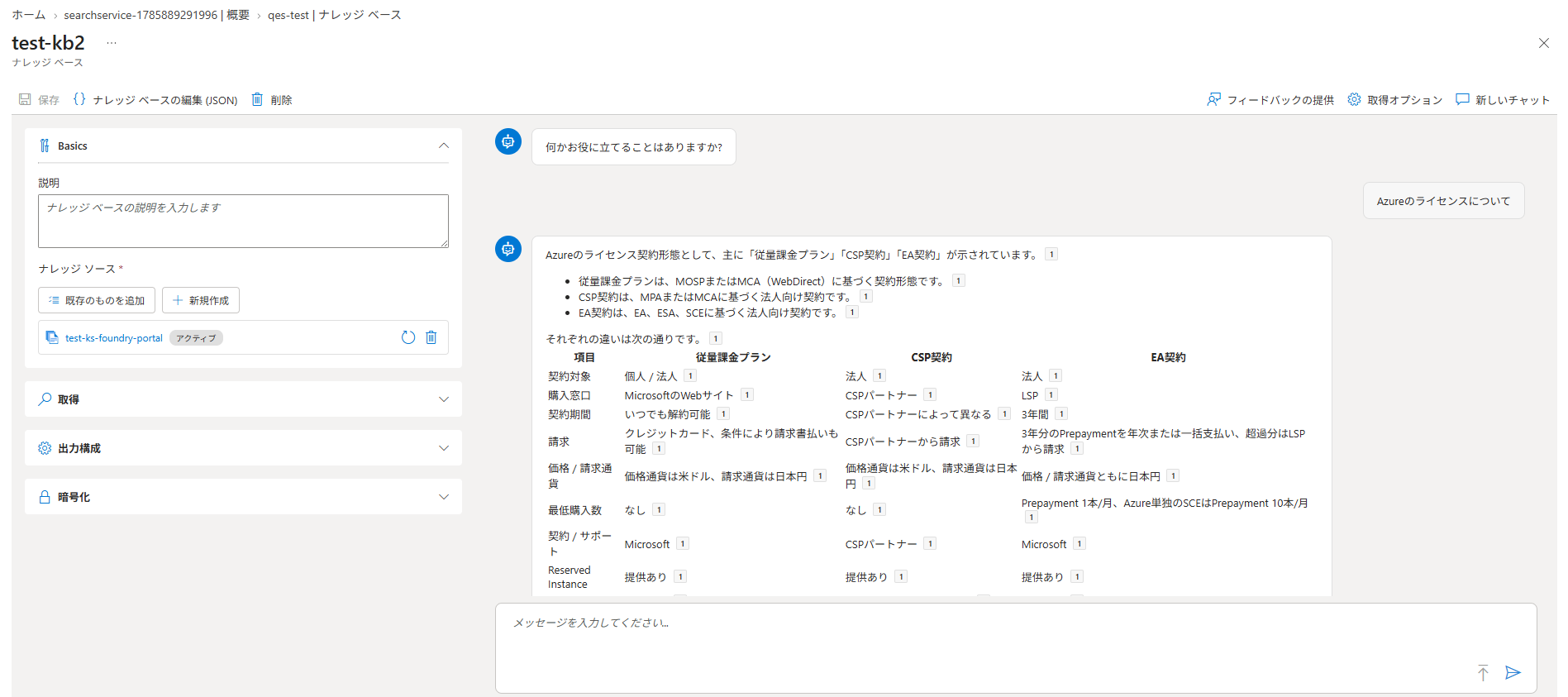Open フィードバックの提供 feedback option
The image size is (1568, 697).
click(1270, 100)
